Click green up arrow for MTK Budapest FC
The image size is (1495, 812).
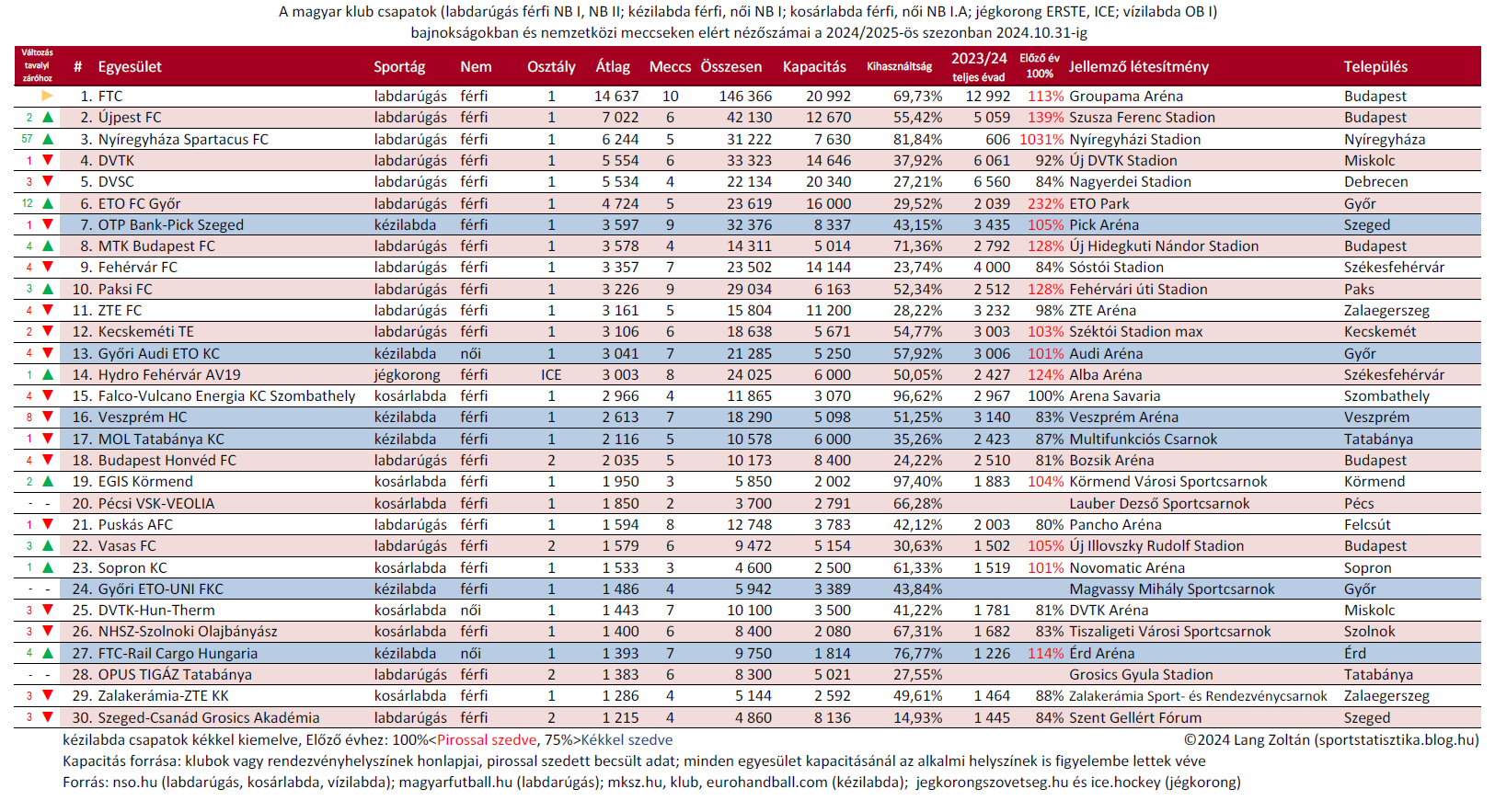click(48, 246)
